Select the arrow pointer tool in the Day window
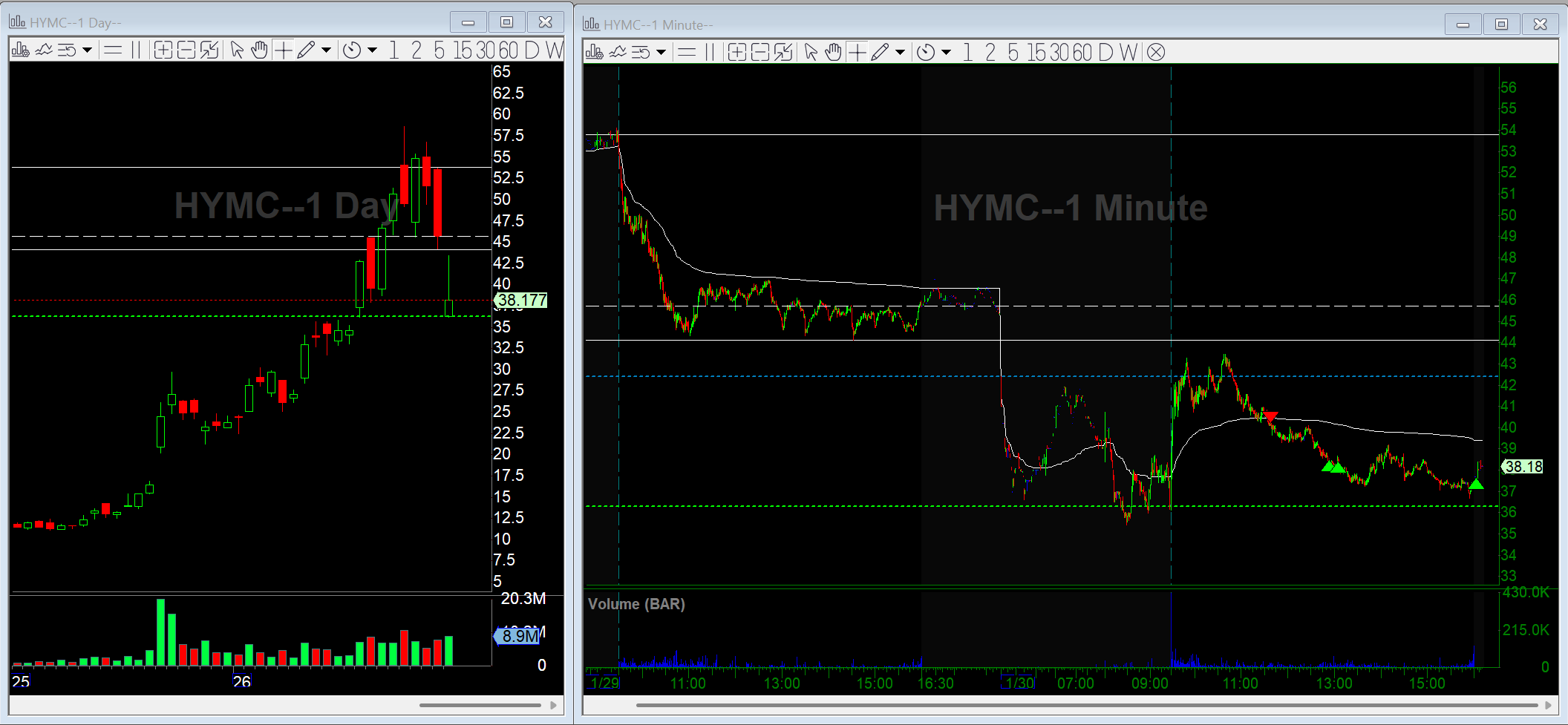 pyautogui.click(x=237, y=50)
